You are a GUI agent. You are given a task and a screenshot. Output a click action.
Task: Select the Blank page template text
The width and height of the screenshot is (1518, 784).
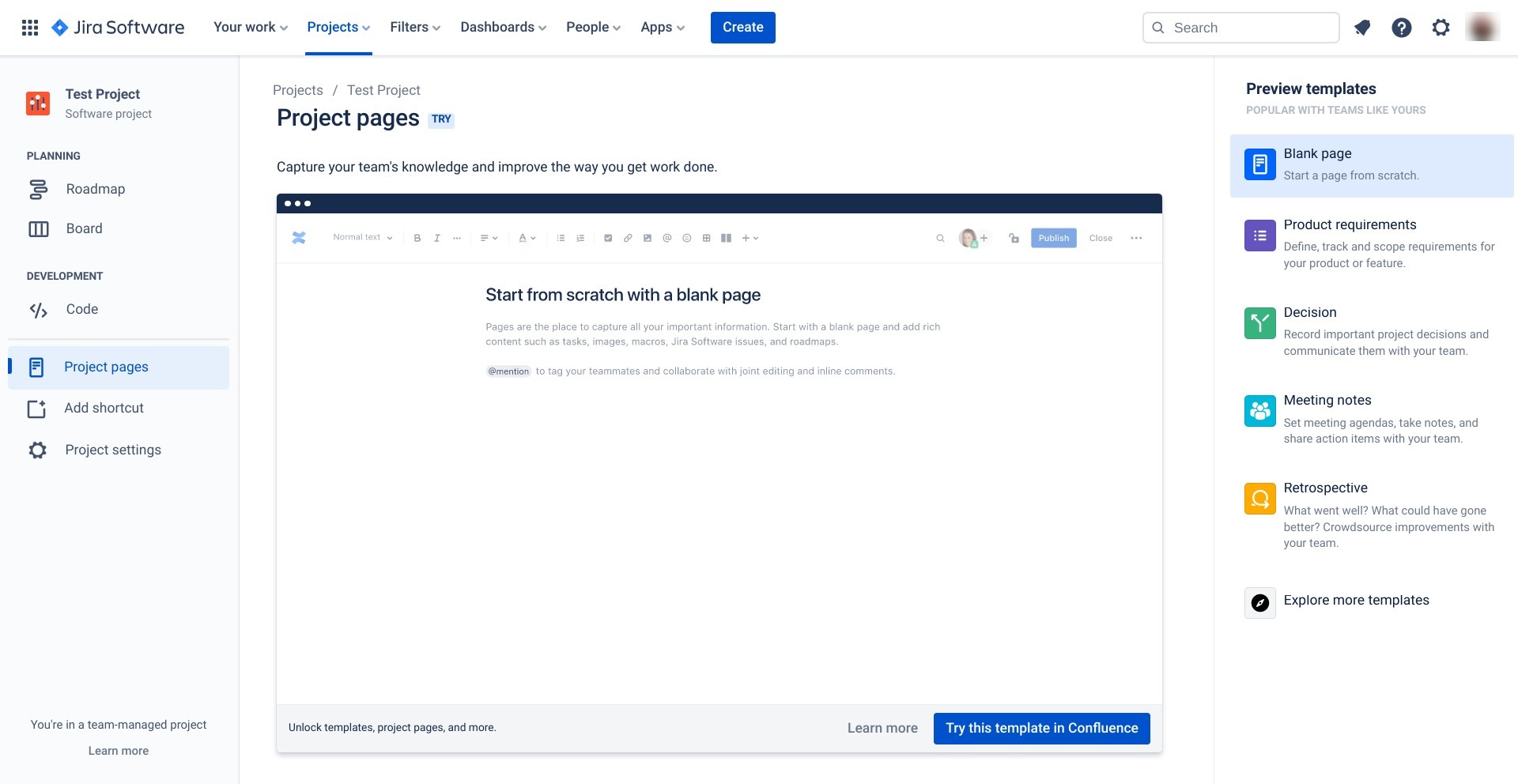click(1318, 153)
